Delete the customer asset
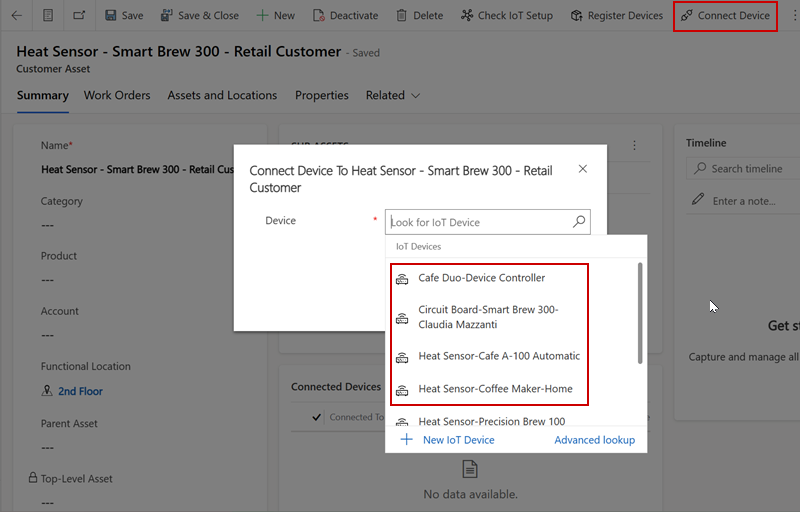This screenshot has width=800, height=512. tap(420, 15)
